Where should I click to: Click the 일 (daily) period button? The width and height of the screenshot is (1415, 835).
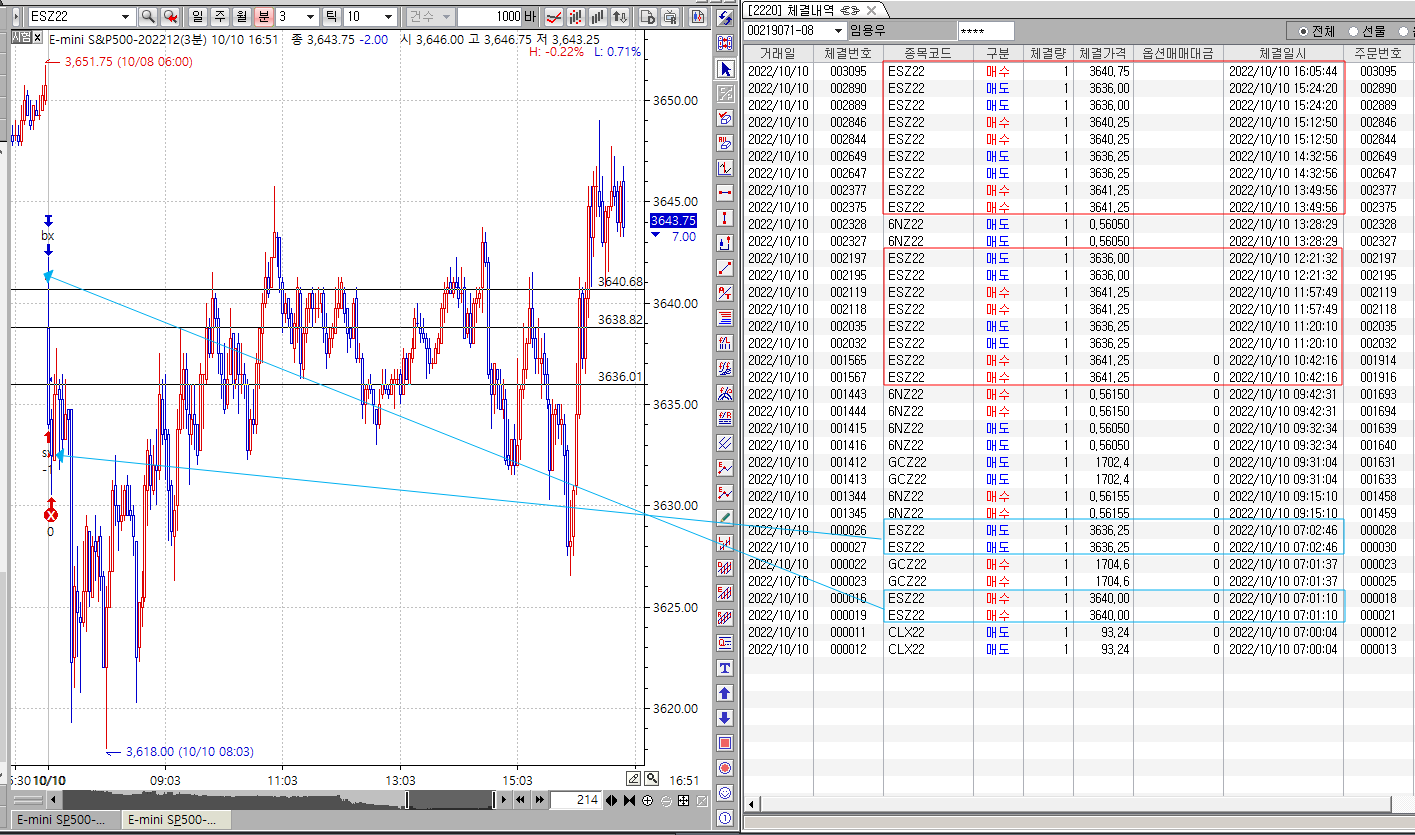(x=197, y=17)
